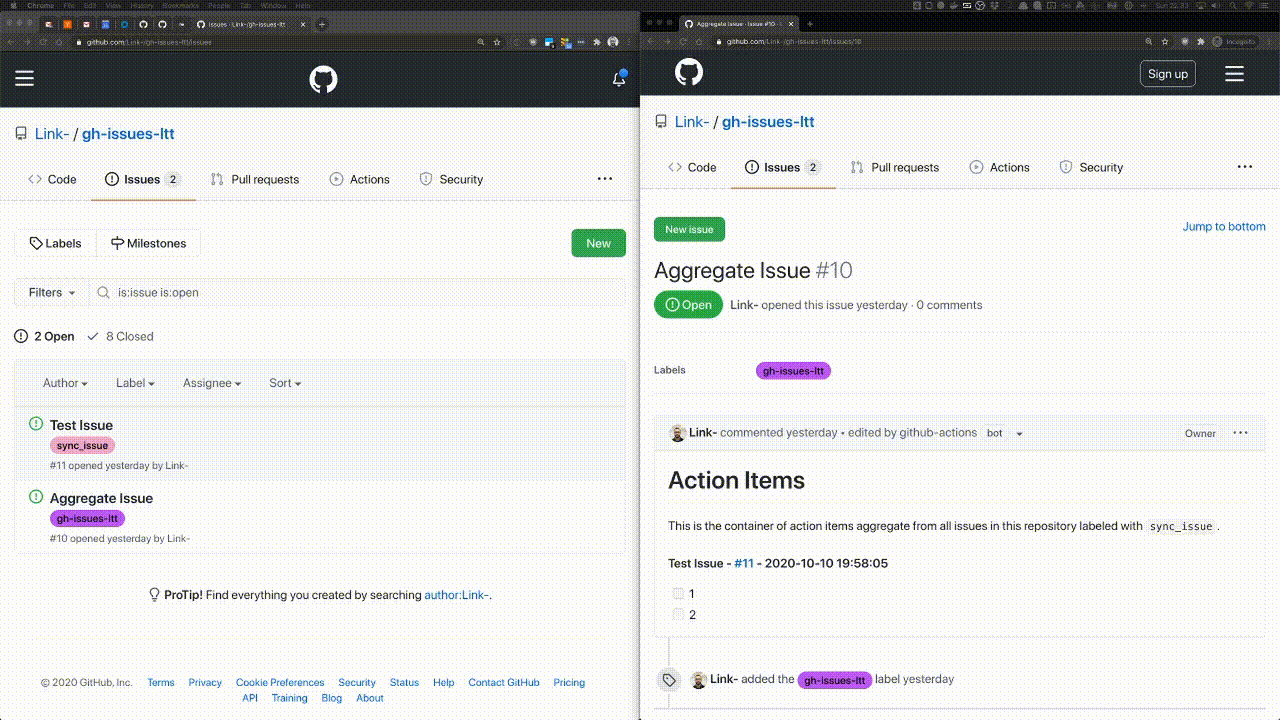Open Contact GitHub footer link
1280x720 pixels.
(x=504, y=683)
